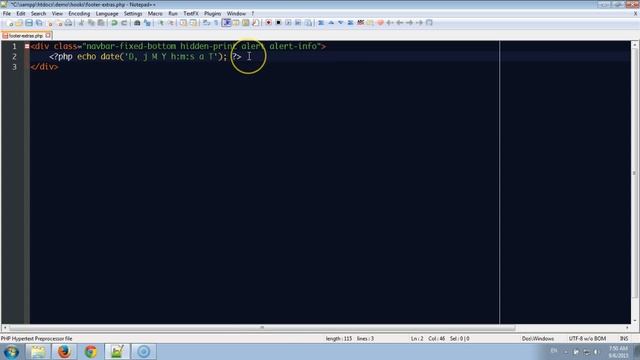The height and width of the screenshot is (360, 640).
Task: Close the footer-extras.php tab with its X
Action: point(48,36)
